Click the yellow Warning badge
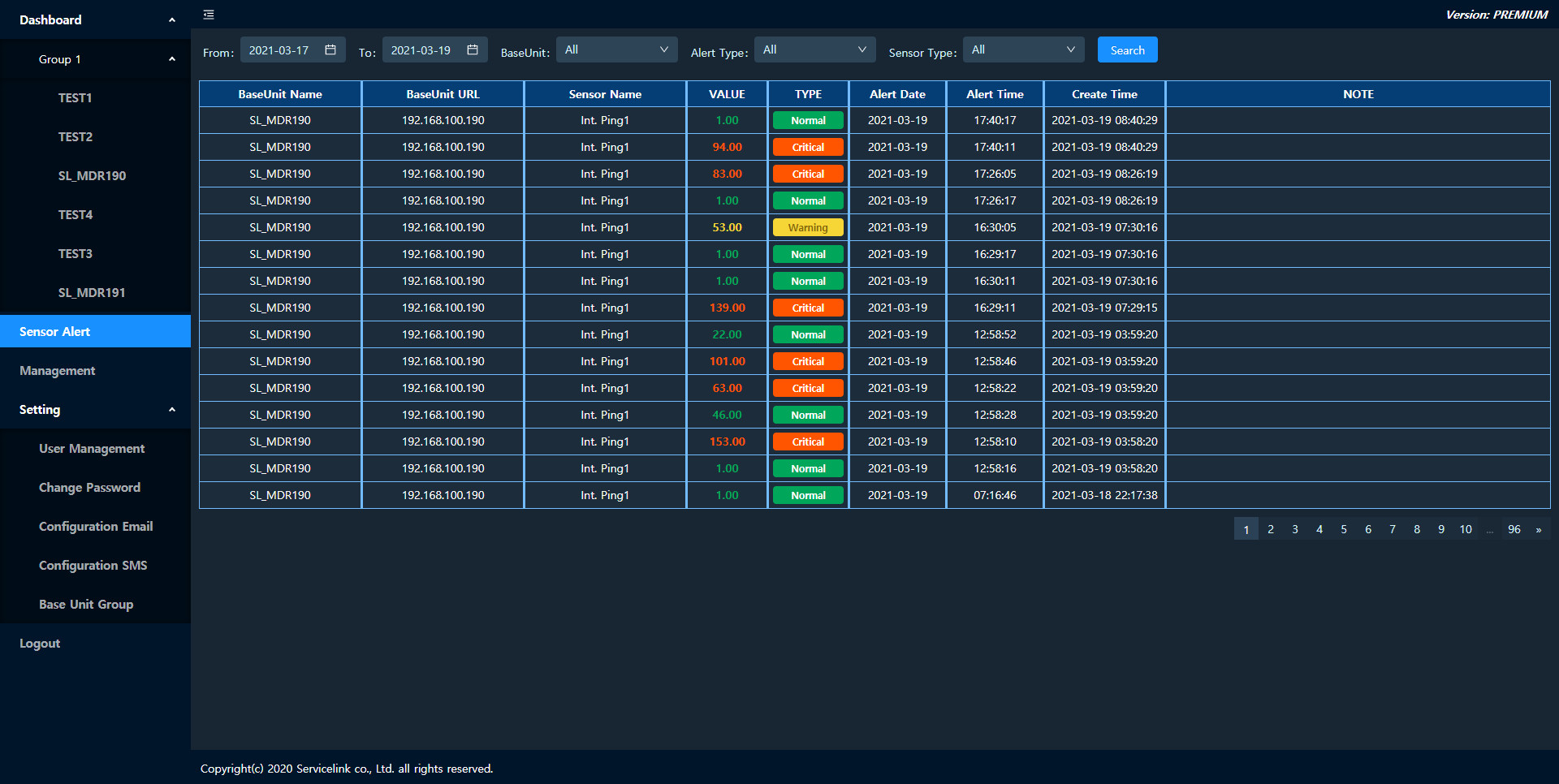Viewport: 1559px width, 784px height. pyautogui.click(x=808, y=228)
